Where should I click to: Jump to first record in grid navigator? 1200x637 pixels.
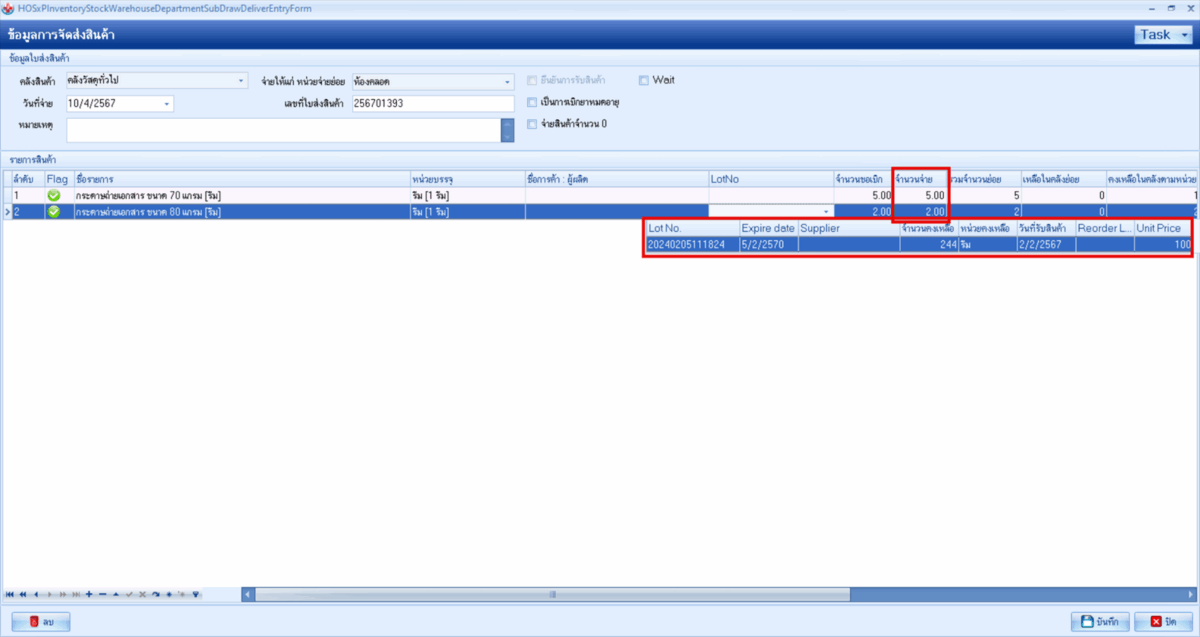[10, 594]
